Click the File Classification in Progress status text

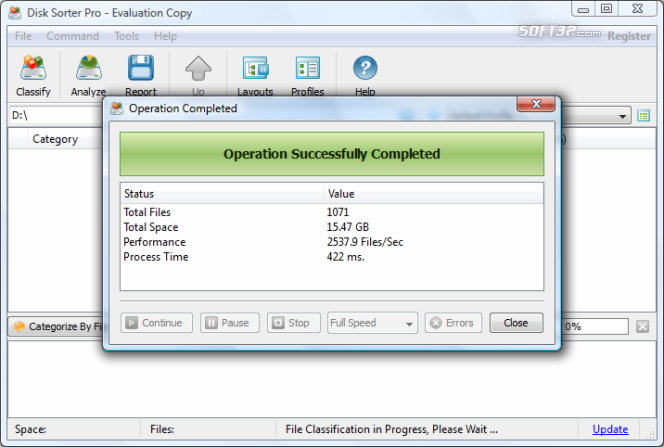(391, 429)
